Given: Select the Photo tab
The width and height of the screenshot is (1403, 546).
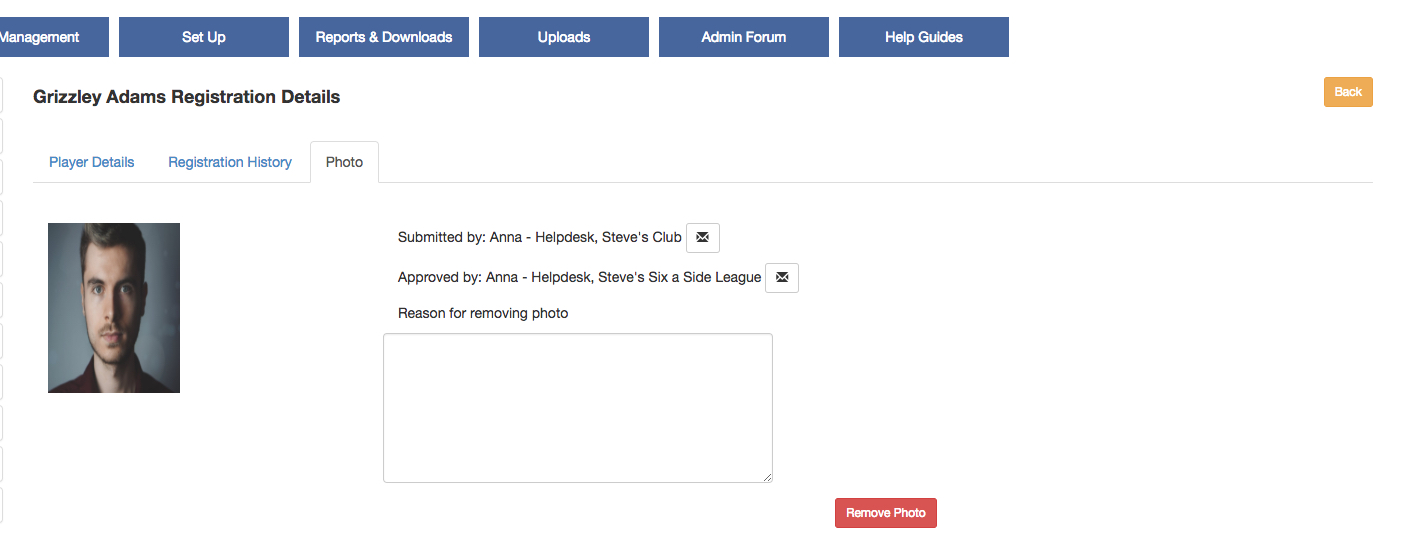Looking at the screenshot, I should (344, 162).
